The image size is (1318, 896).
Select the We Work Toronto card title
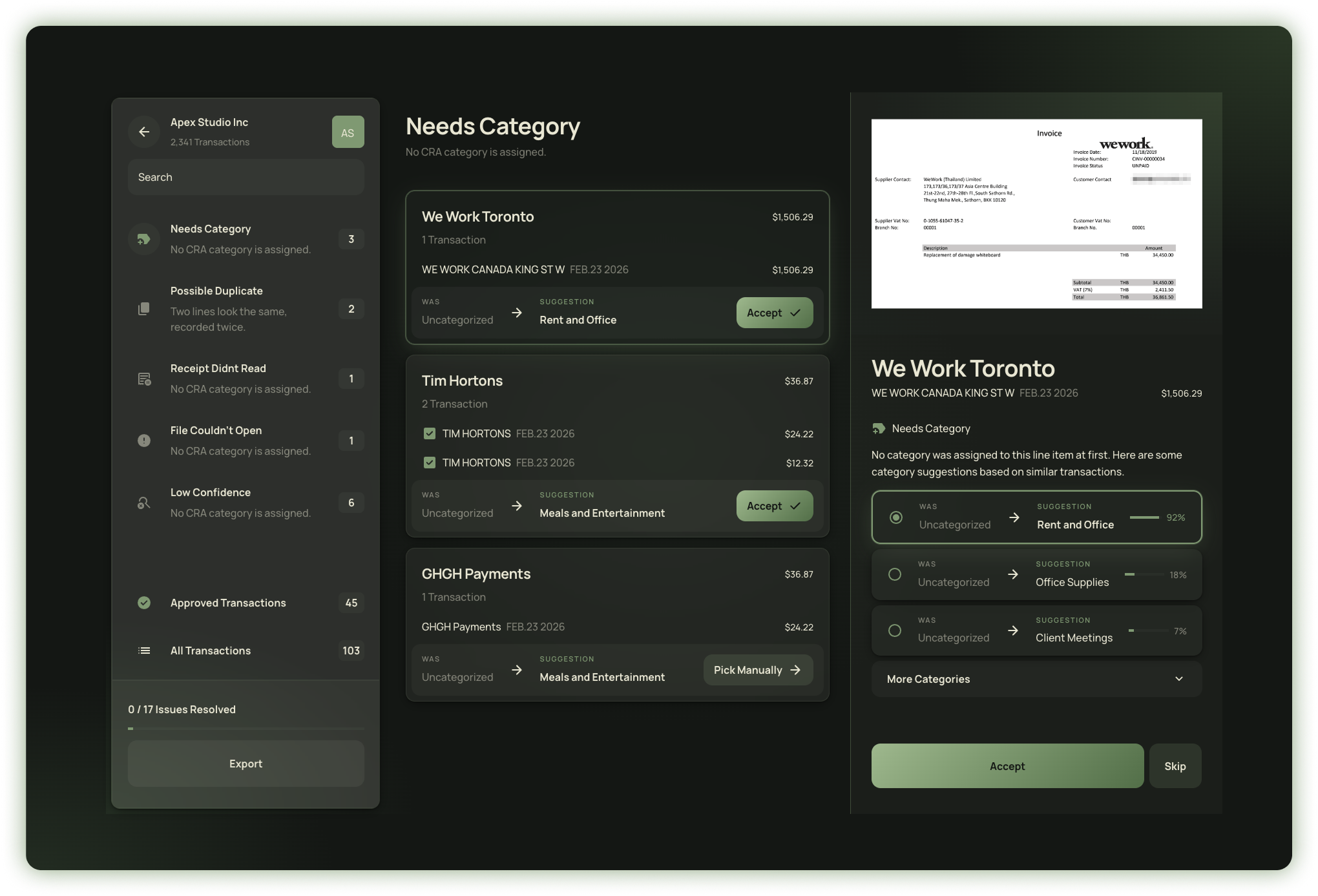click(x=478, y=216)
